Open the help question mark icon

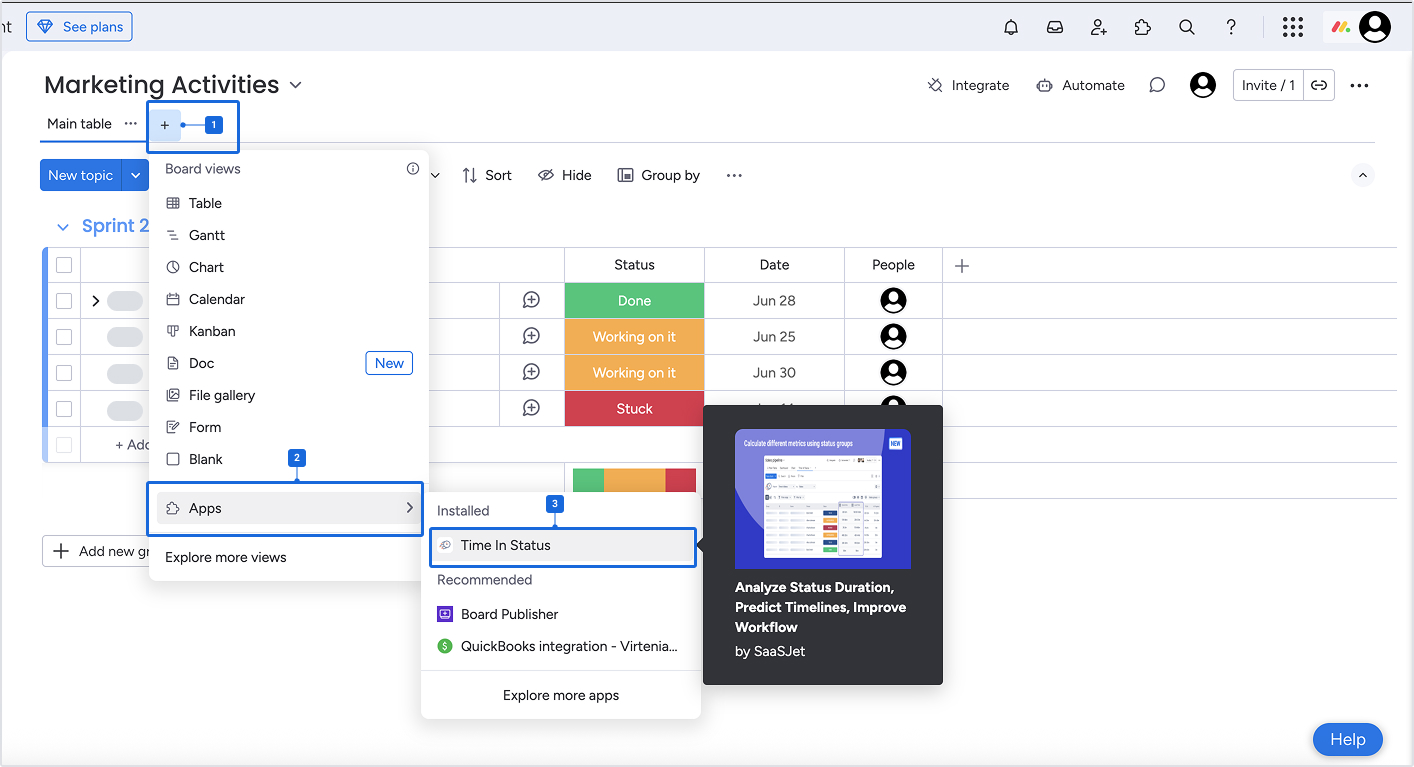[1231, 28]
